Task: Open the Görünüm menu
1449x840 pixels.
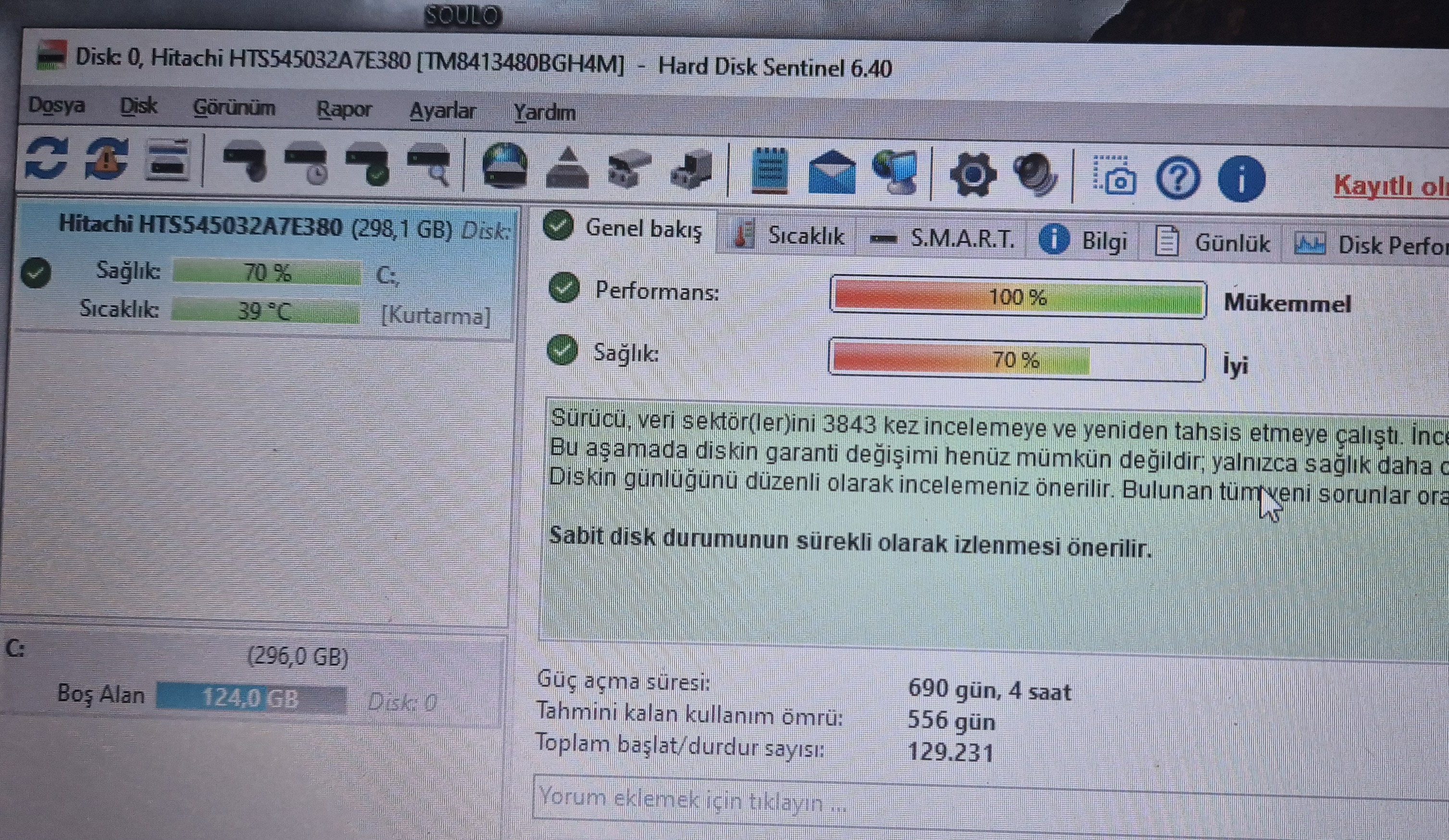Action: [x=234, y=108]
